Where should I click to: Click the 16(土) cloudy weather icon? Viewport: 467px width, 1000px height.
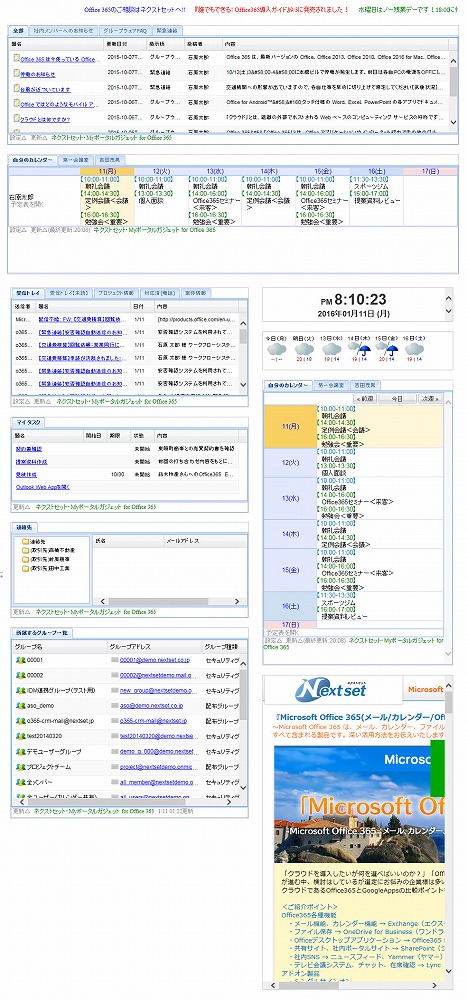(x=413, y=349)
